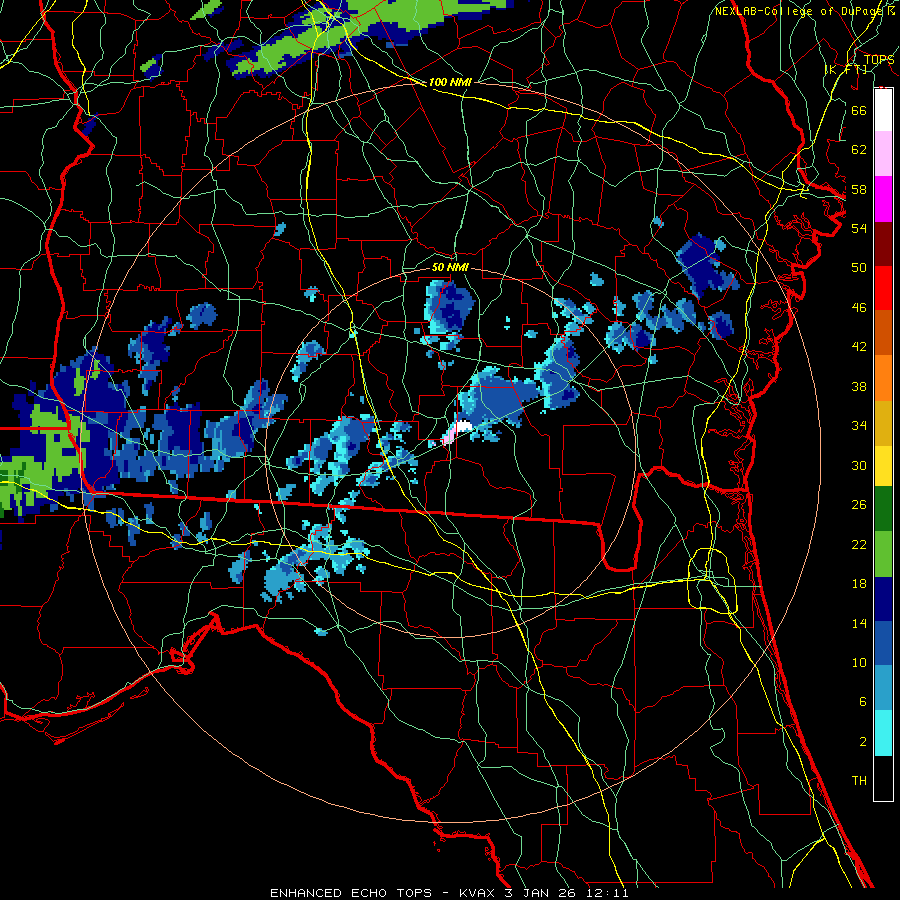Click the bright orange legend swatch

tap(883, 377)
